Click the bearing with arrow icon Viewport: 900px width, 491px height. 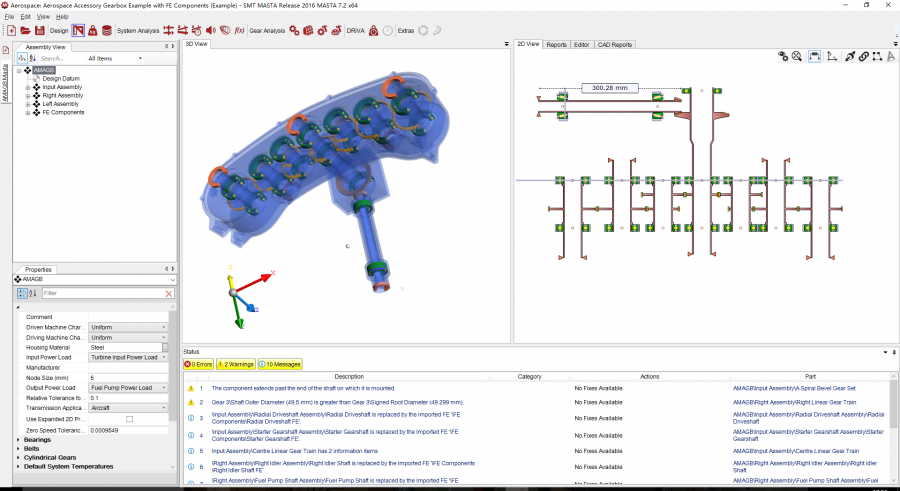point(850,56)
